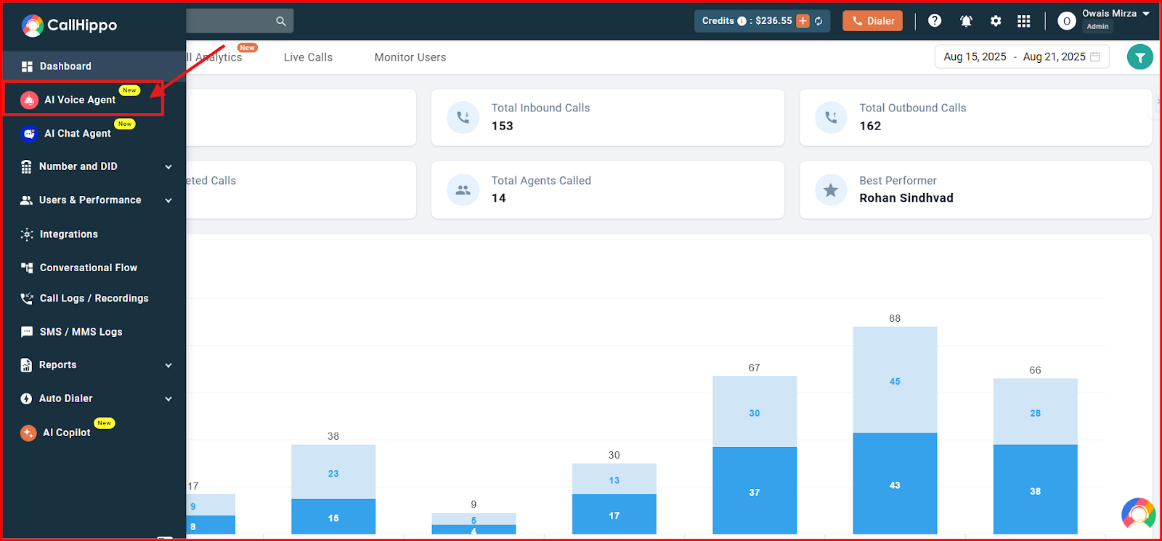Click the Rohan Sindhvad name
1162x541 pixels.
tap(906, 198)
